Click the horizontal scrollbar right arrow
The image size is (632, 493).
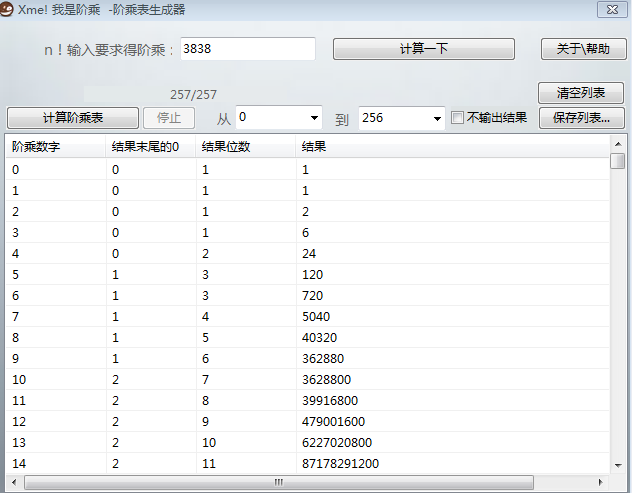click(x=601, y=482)
